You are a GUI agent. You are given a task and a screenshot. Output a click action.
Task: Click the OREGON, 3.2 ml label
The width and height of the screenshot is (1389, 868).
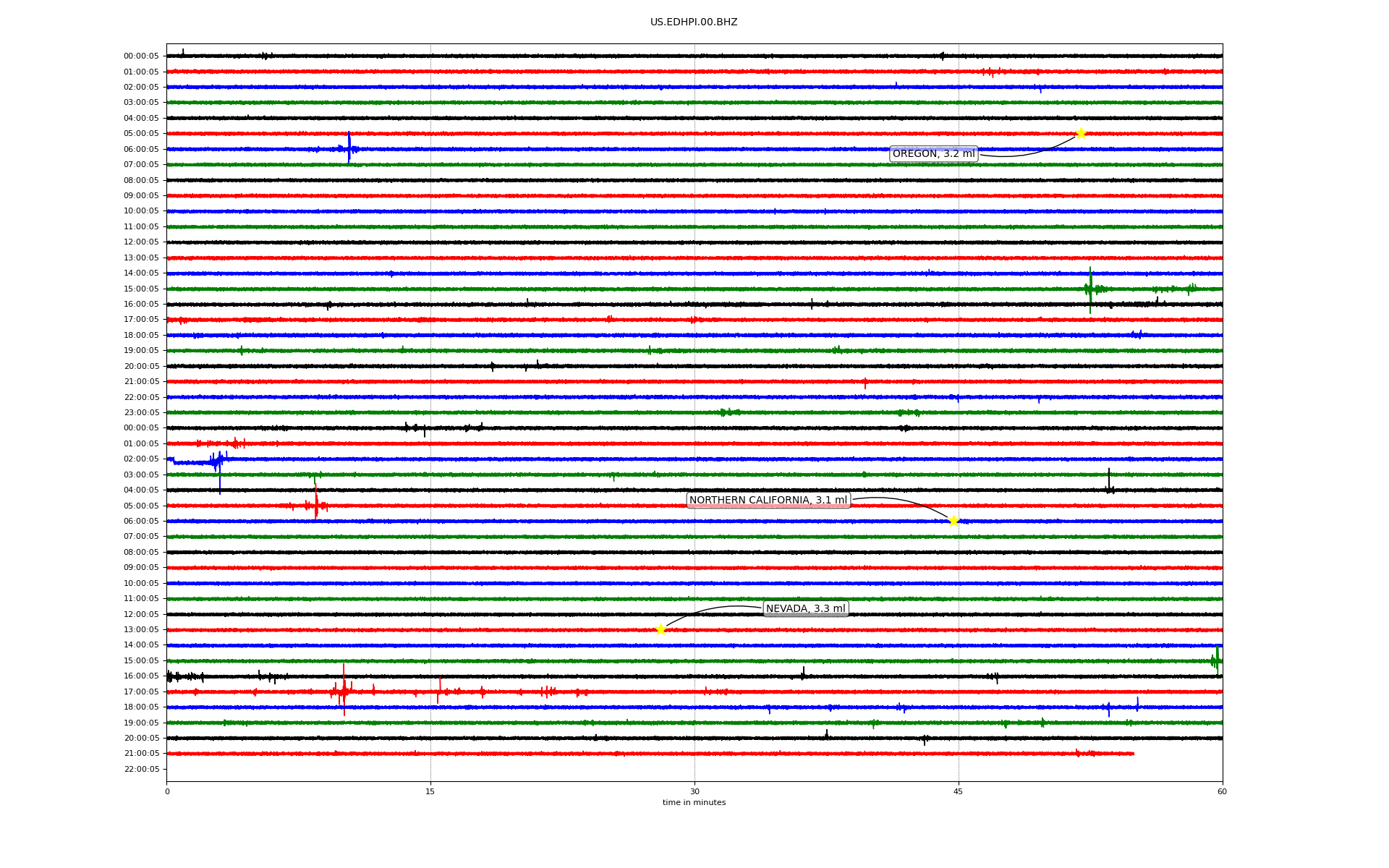(933, 153)
